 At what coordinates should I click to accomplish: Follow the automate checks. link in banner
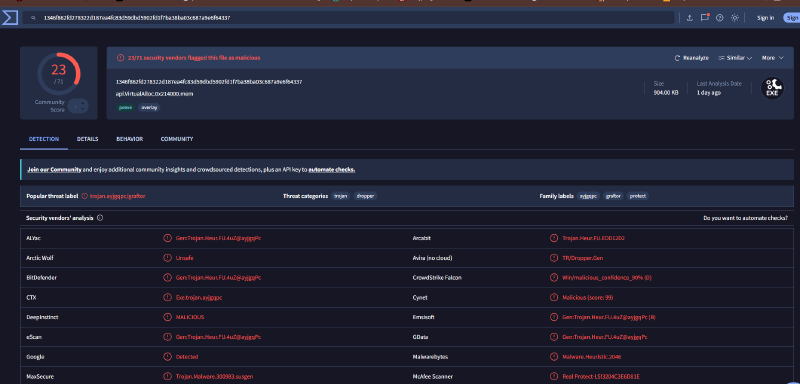(332, 170)
